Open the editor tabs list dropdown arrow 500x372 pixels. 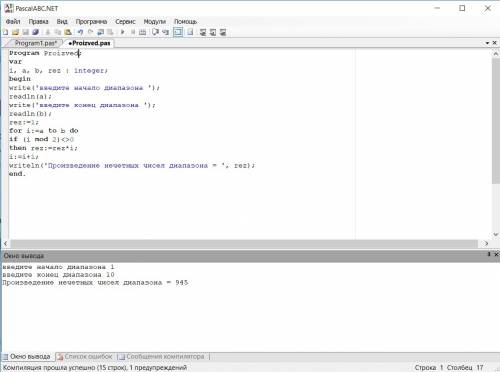click(x=487, y=43)
